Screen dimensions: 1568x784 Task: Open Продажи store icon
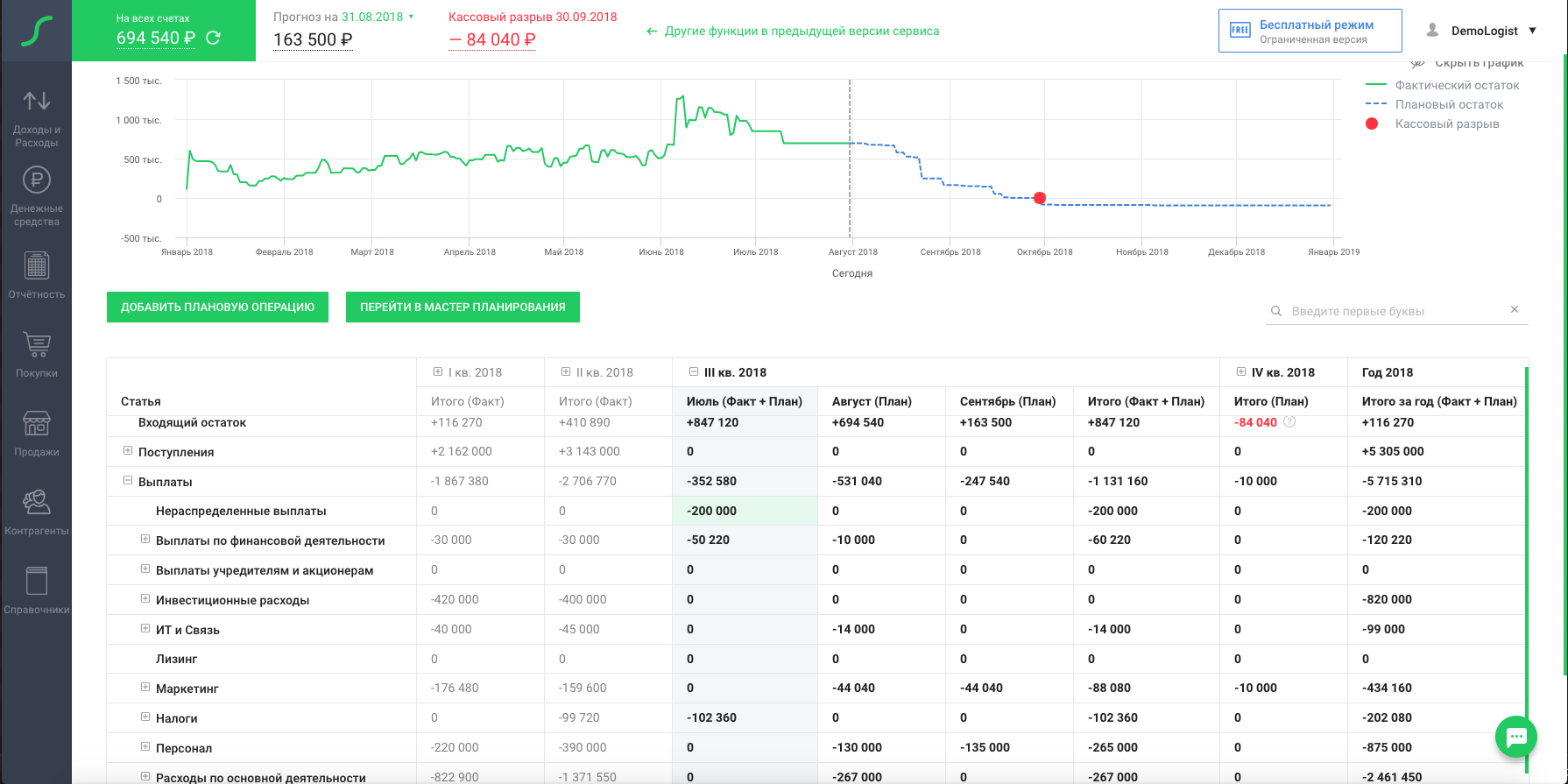point(36,433)
